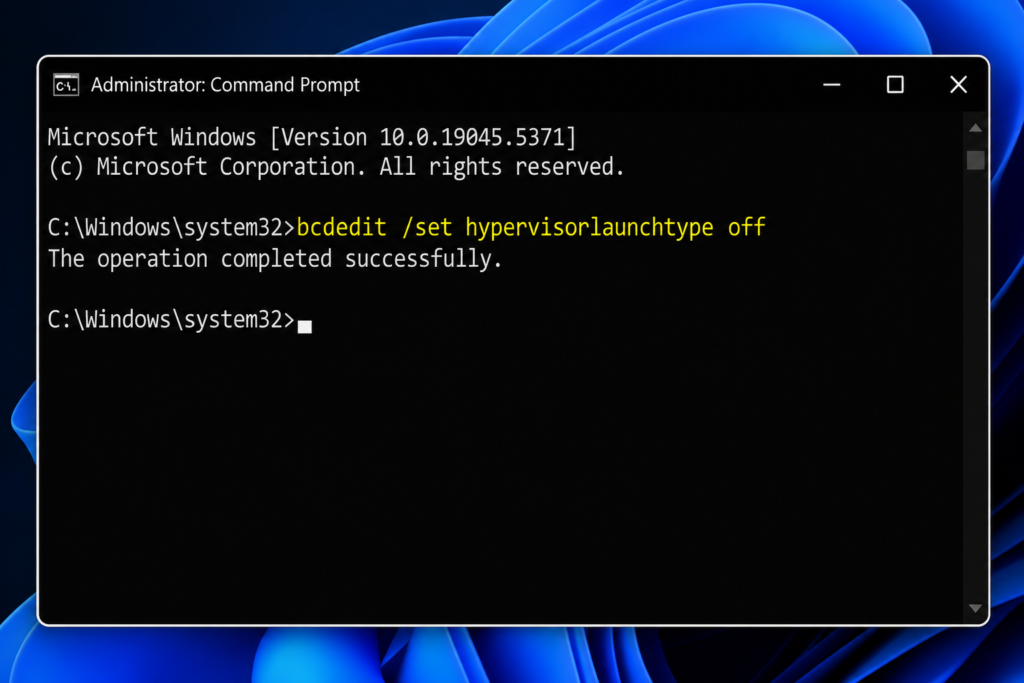1024x683 pixels.
Task: Click the scrollbar up arrow
Action: point(975,128)
